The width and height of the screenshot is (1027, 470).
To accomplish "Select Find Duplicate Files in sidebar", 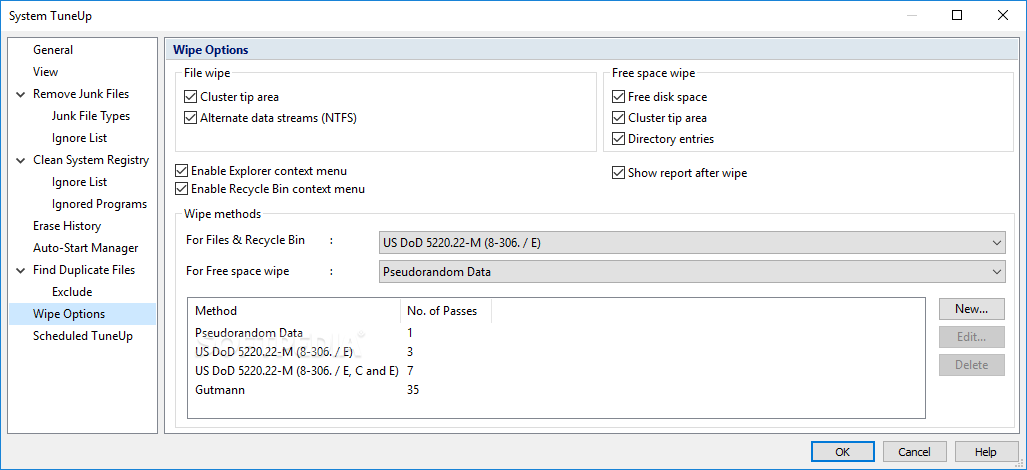I will click(x=84, y=270).
